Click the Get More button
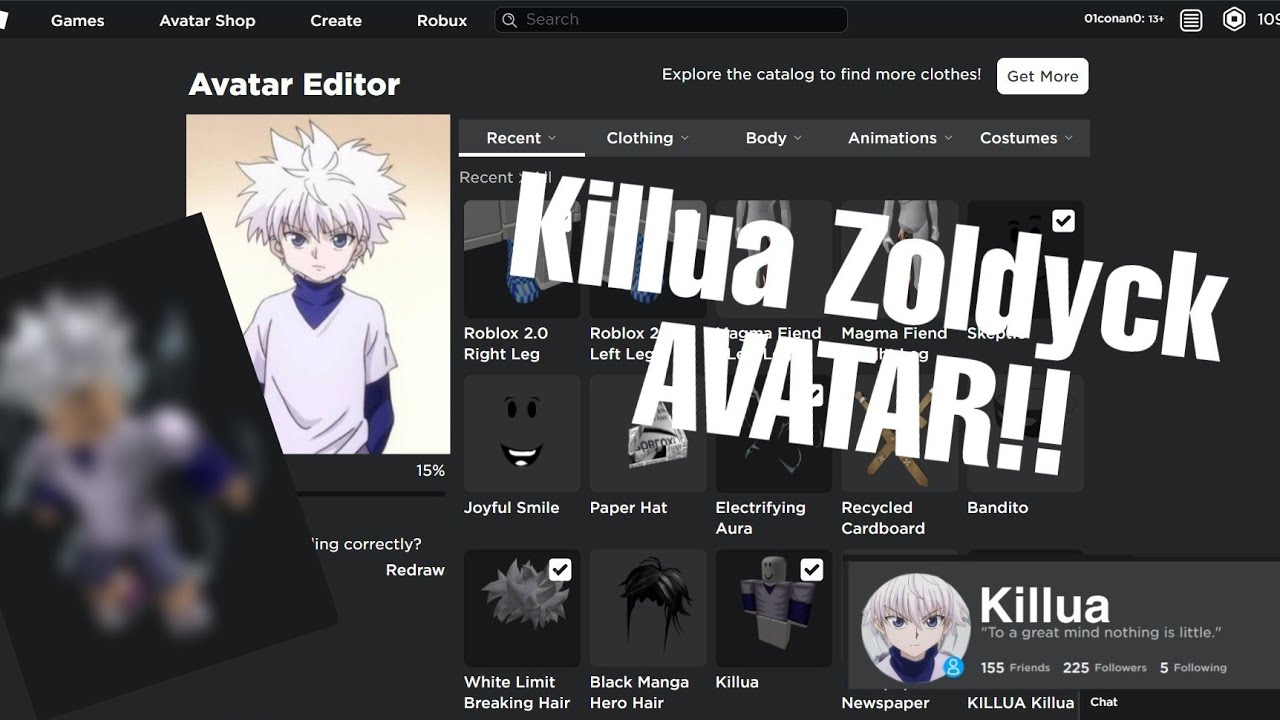 pos(1042,76)
